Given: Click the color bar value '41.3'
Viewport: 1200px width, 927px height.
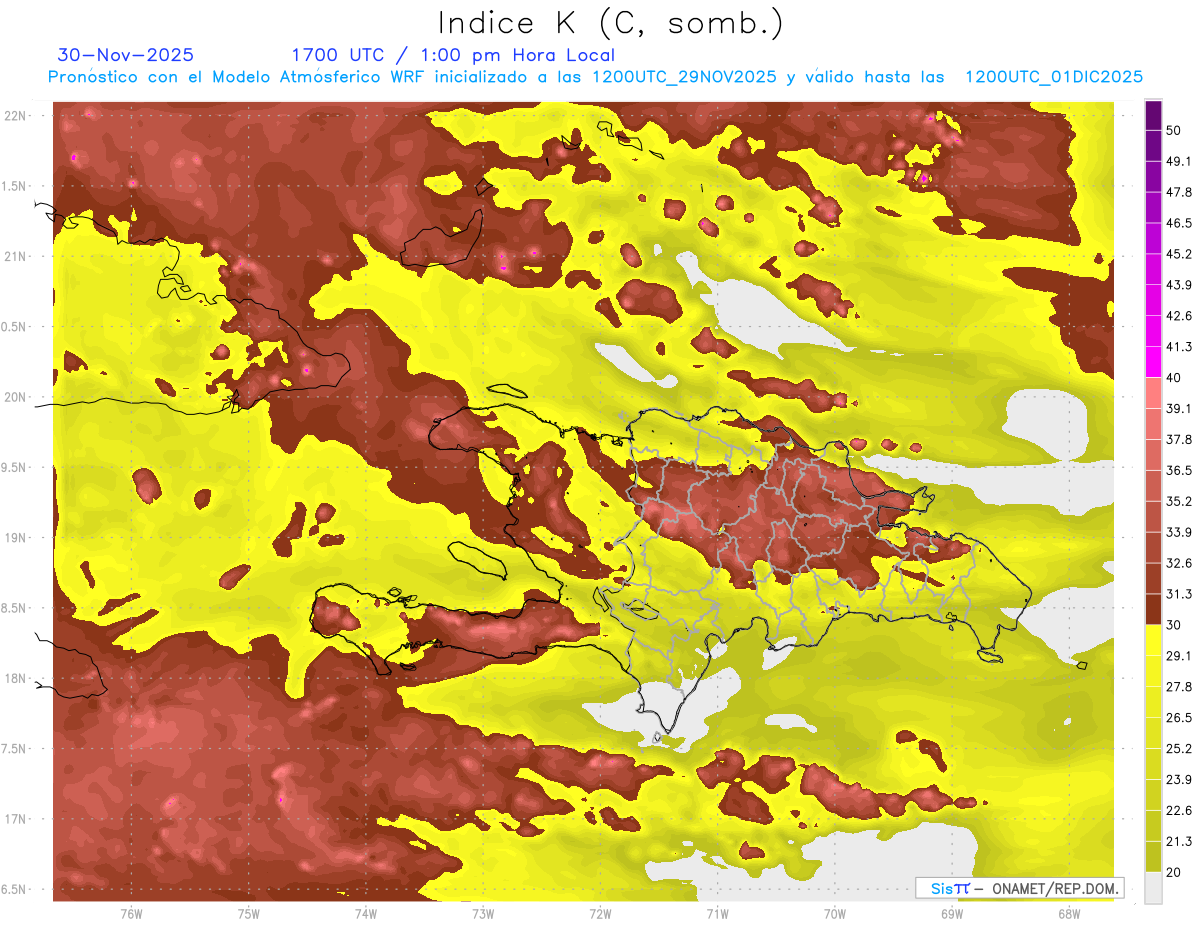Looking at the screenshot, I should tap(1178, 347).
